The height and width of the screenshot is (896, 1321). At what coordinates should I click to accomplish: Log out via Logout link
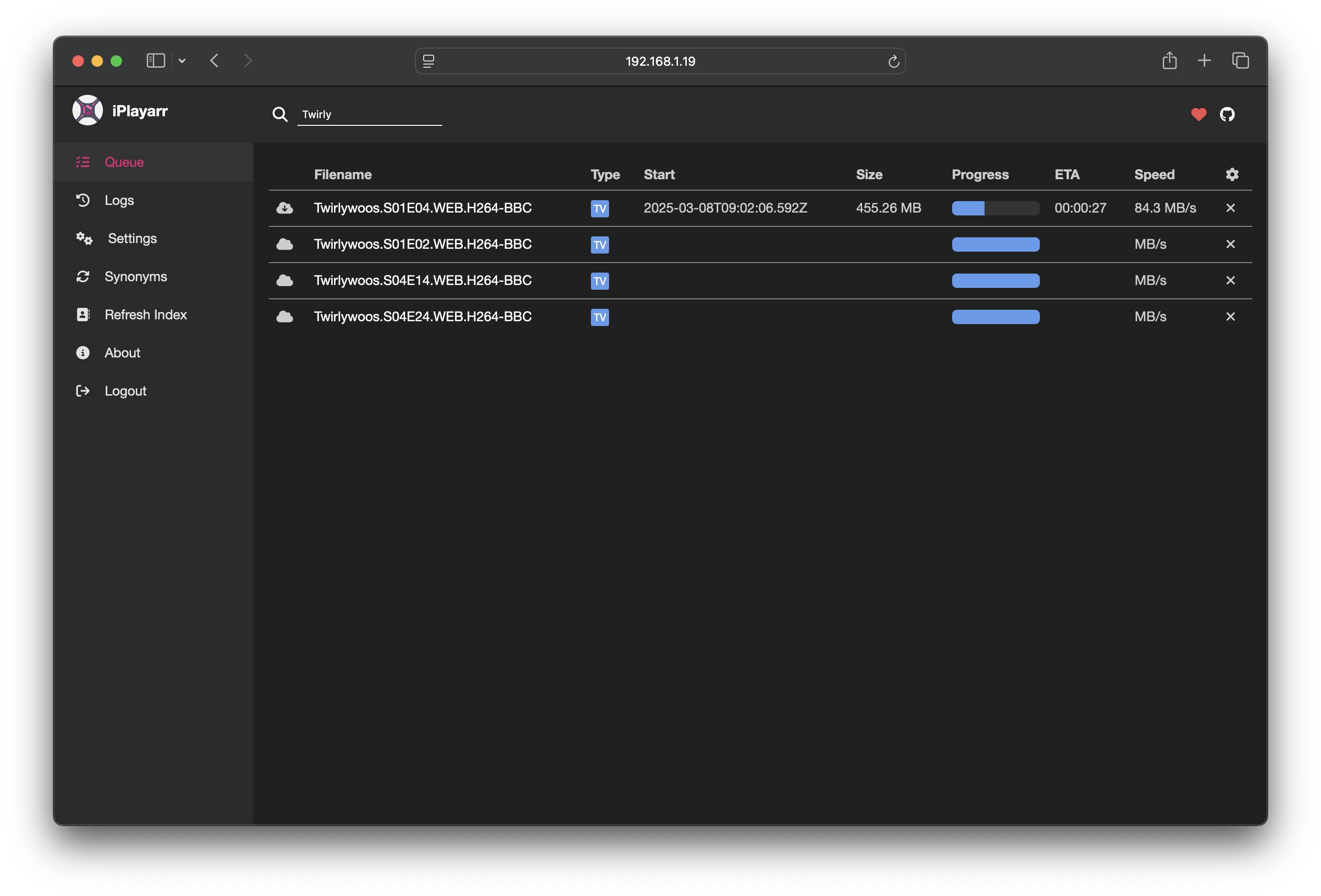[x=125, y=391]
